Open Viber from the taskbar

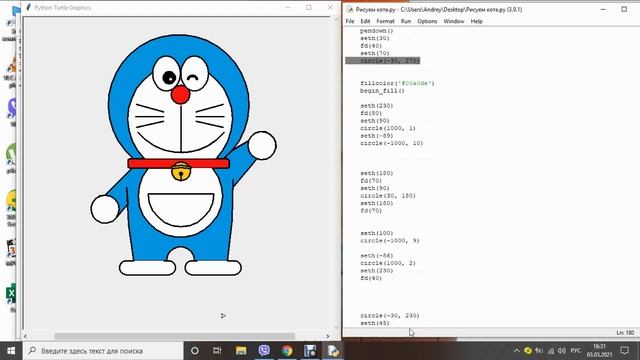coord(264,350)
